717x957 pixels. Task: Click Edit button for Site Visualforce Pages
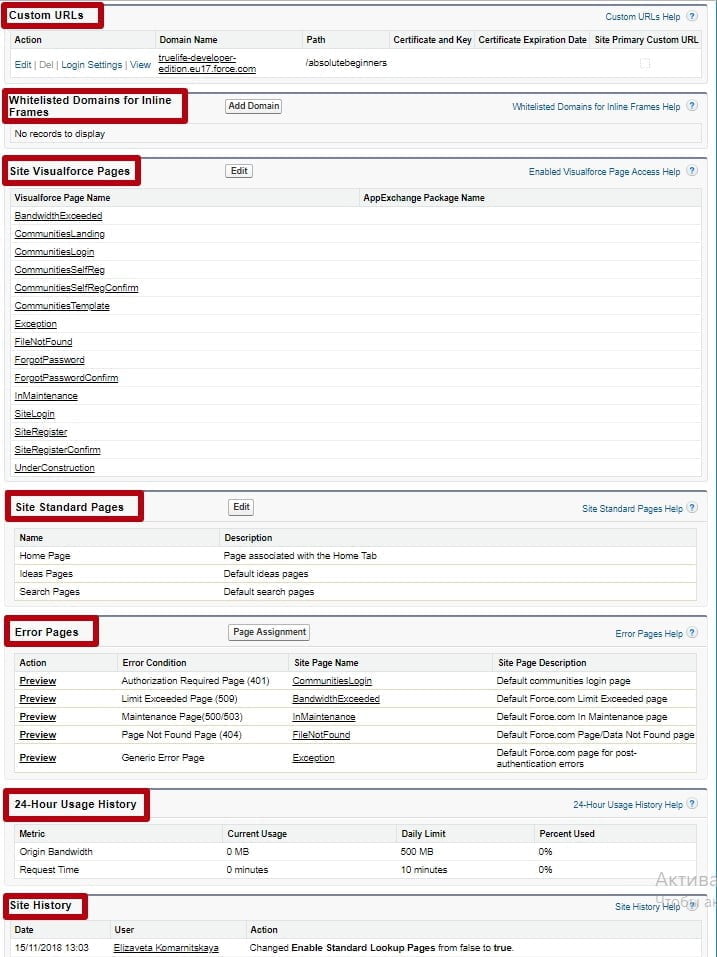point(239,171)
